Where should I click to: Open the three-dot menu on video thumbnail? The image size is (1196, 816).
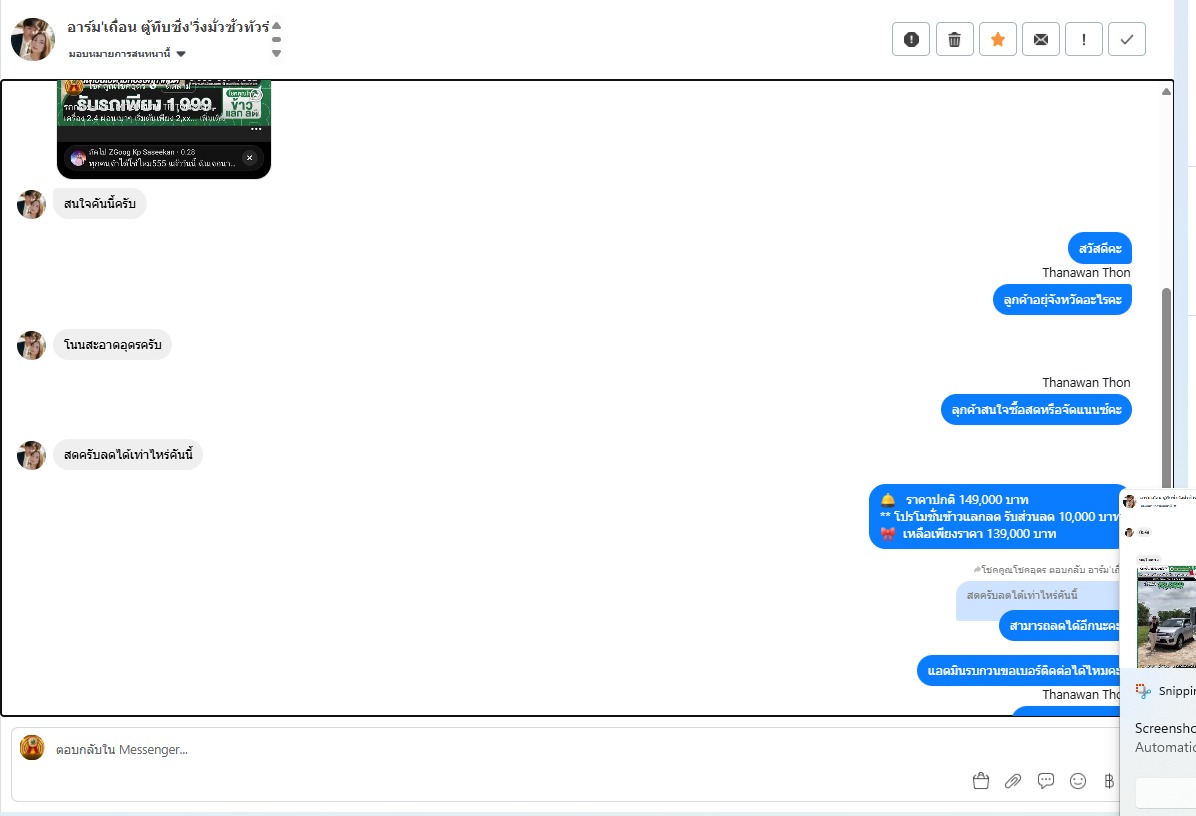click(x=256, y=129)
